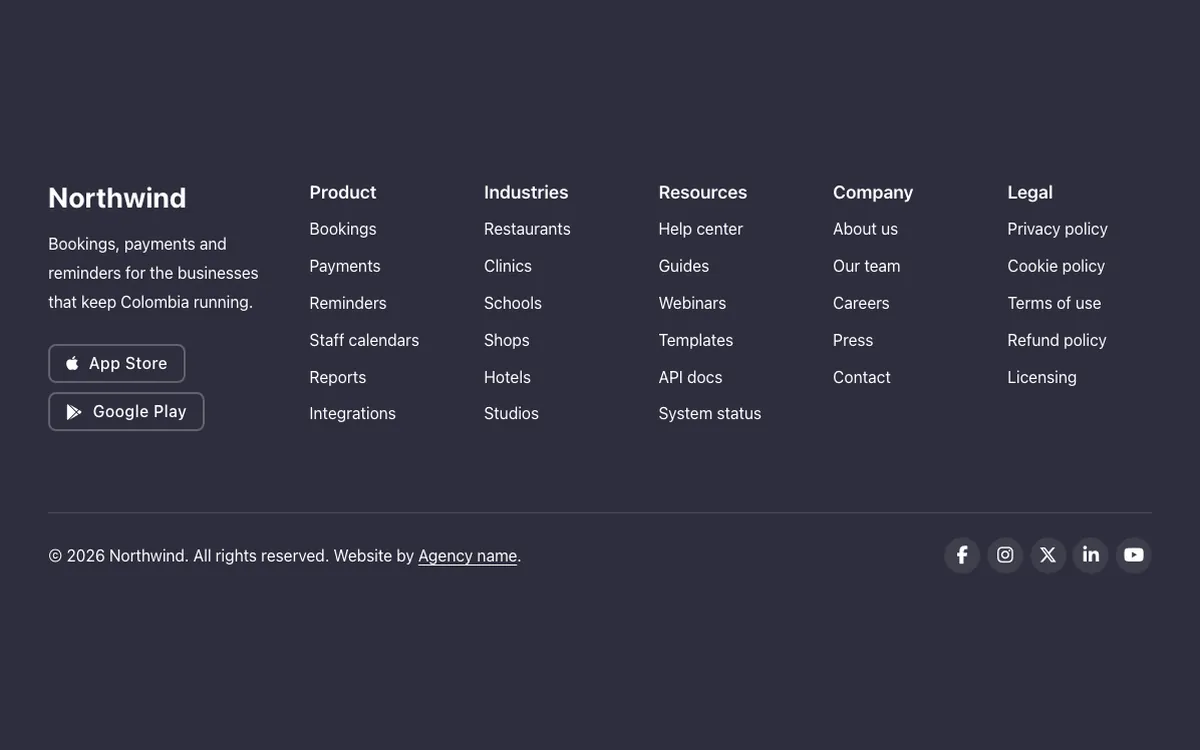Open the Facebook social icon
1200x750 pixels.
tap(962, 555)
